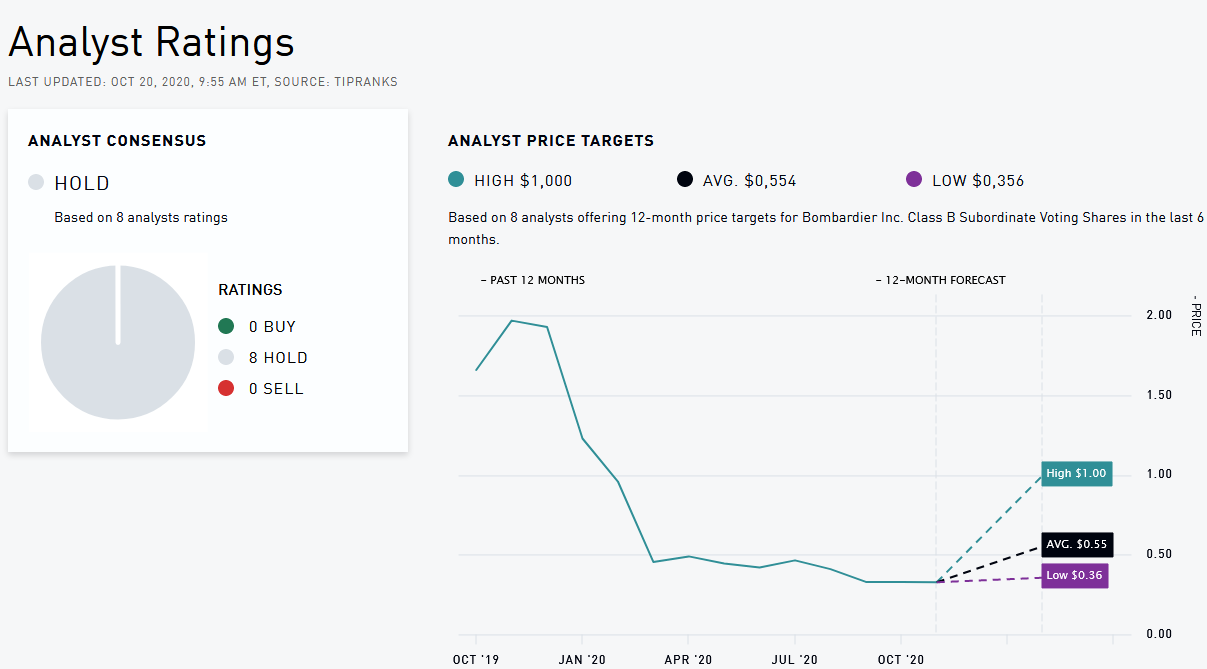Viewport: 1207px width, 669px height.
Task: Click the red SELL rating dot
Action: 226,388
